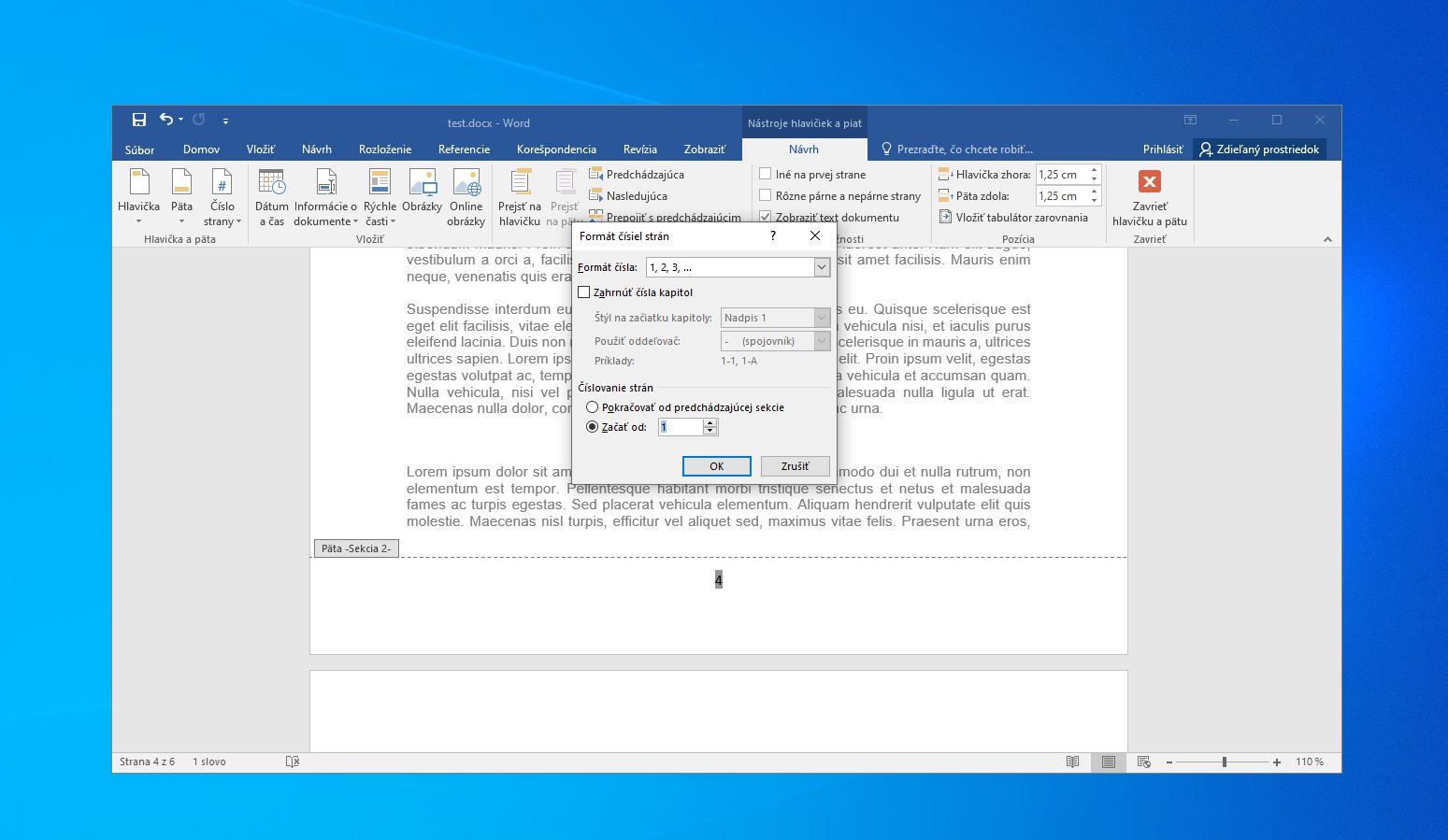This screenshot has width=1448, height=840.
Task: Switch to Revízia tab
Action: pyautogui.click(x=640, y=149)
